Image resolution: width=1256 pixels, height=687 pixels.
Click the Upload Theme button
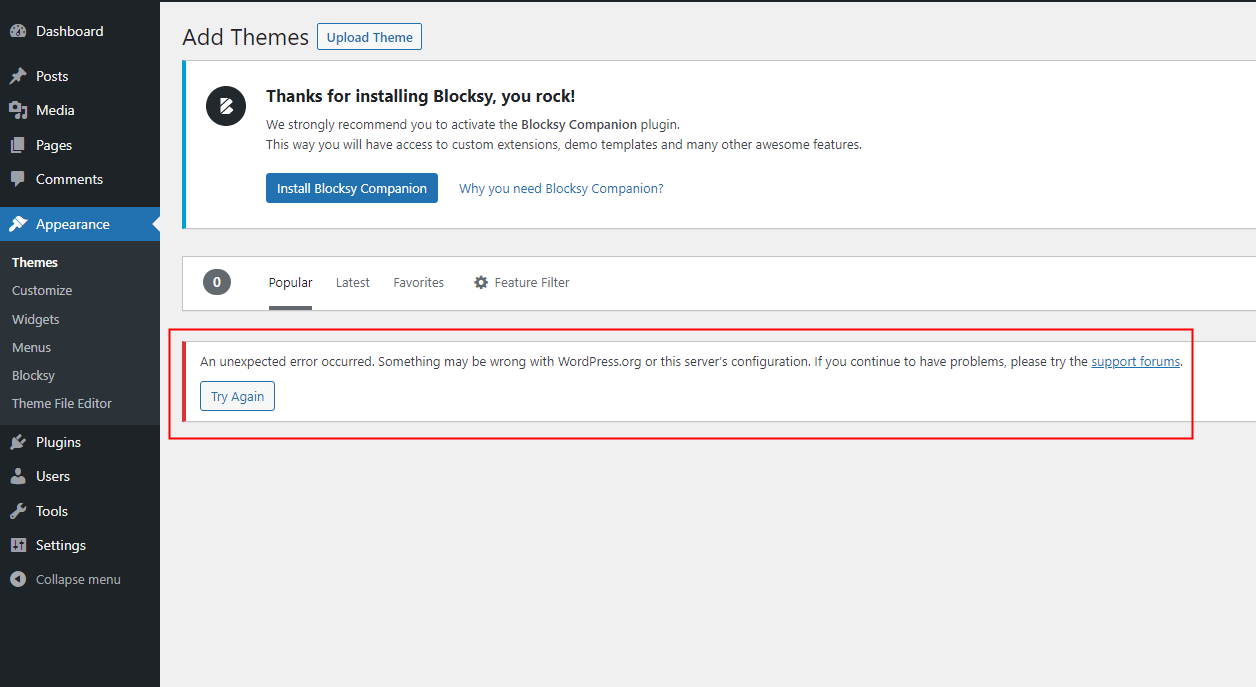[x=370, y=37]
